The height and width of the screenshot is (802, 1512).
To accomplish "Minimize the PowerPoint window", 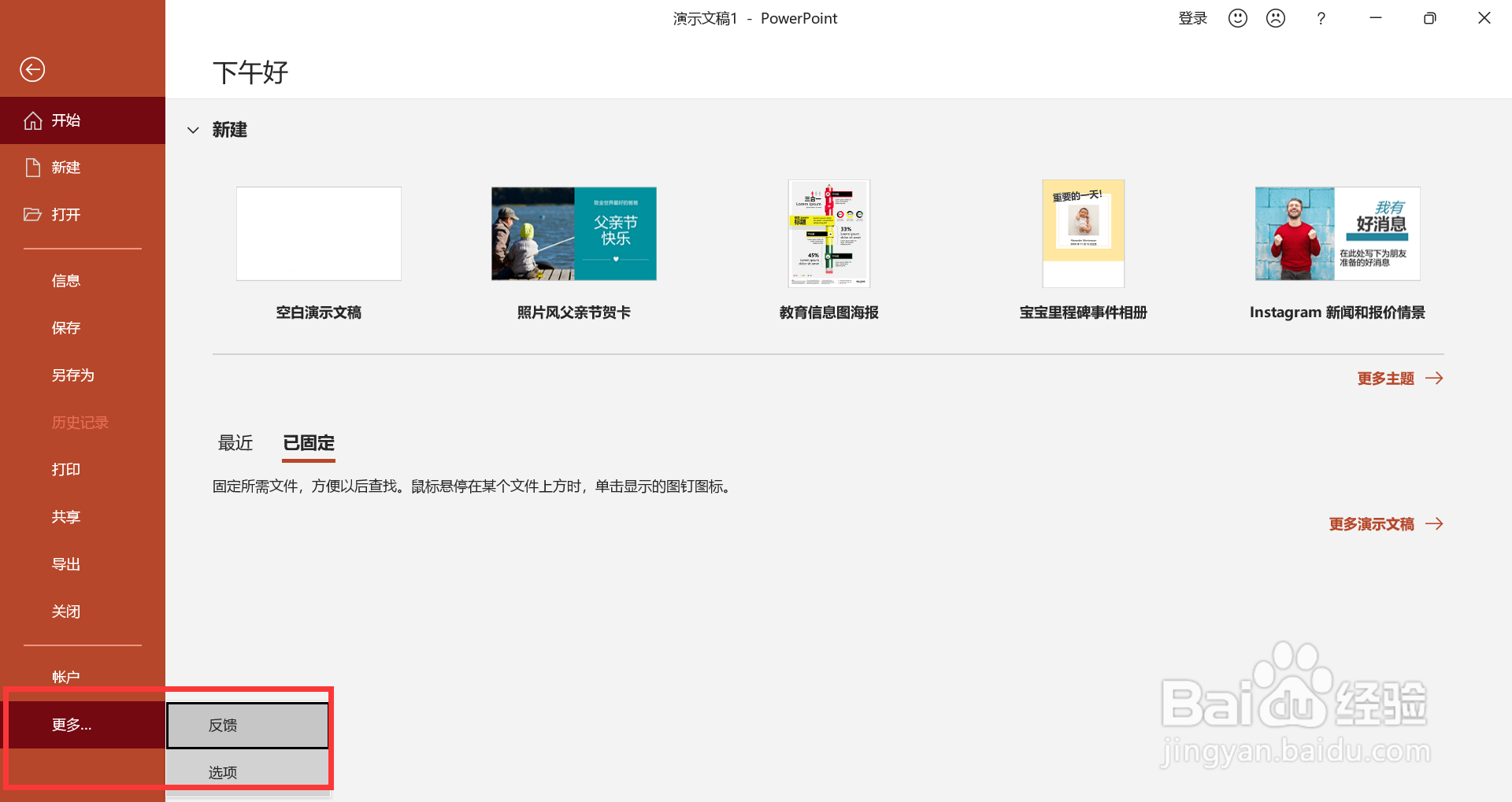I will pos(1376,18).
